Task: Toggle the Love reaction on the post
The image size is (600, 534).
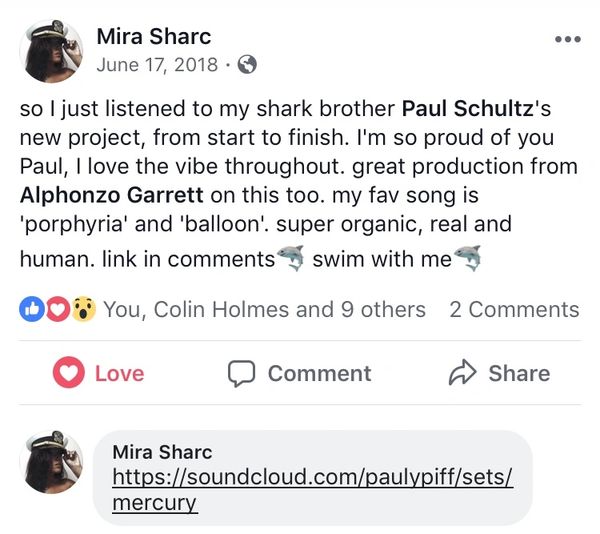Action: point(99,373)
